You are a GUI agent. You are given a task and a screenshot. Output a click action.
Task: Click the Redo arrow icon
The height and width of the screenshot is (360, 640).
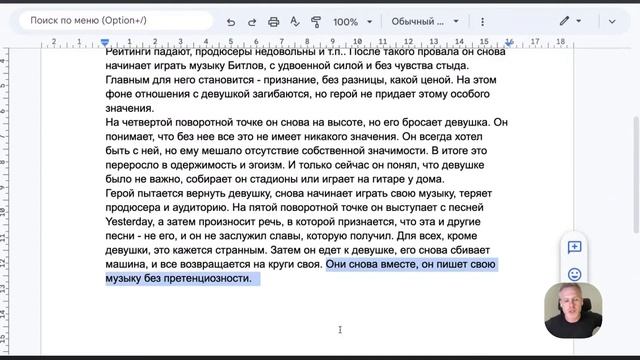pyautogui.click(x=252, y=22)
